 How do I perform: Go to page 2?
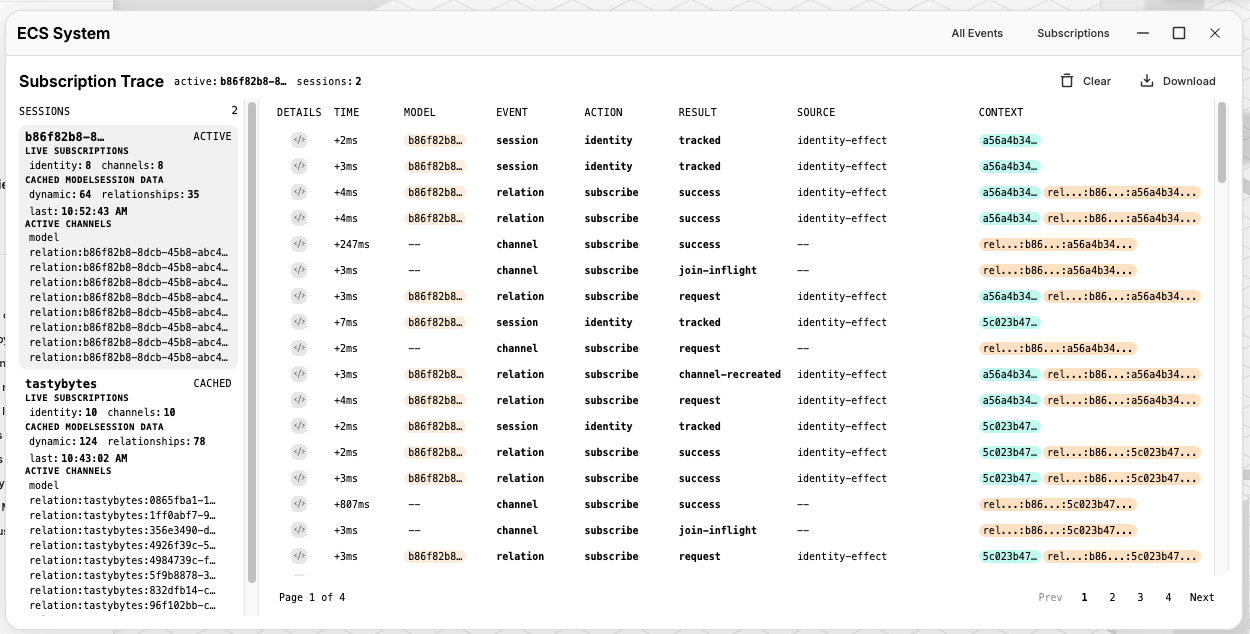(x=1112, y=597)
